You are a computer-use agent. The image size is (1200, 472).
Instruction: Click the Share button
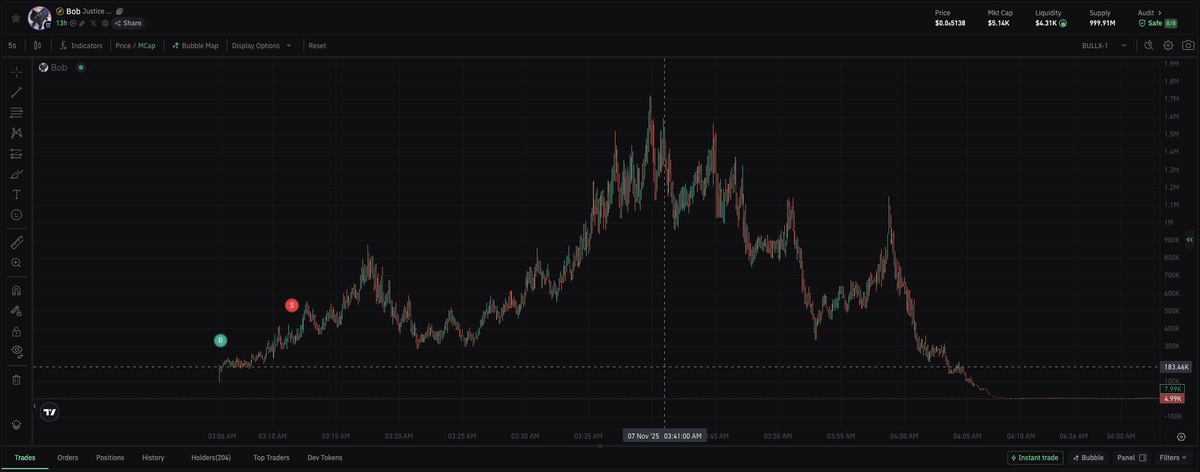[x=128, y=22]
